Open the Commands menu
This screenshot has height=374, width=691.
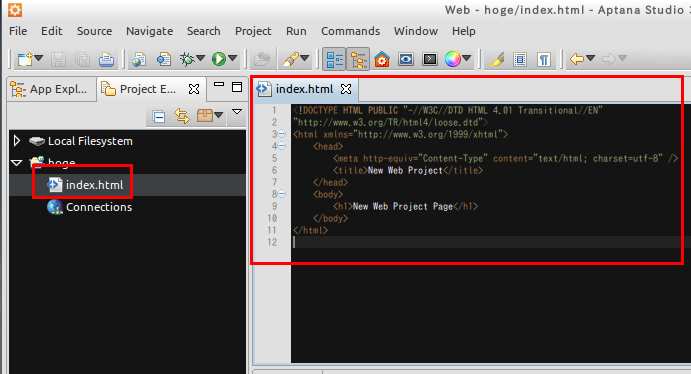coord(350,31)
